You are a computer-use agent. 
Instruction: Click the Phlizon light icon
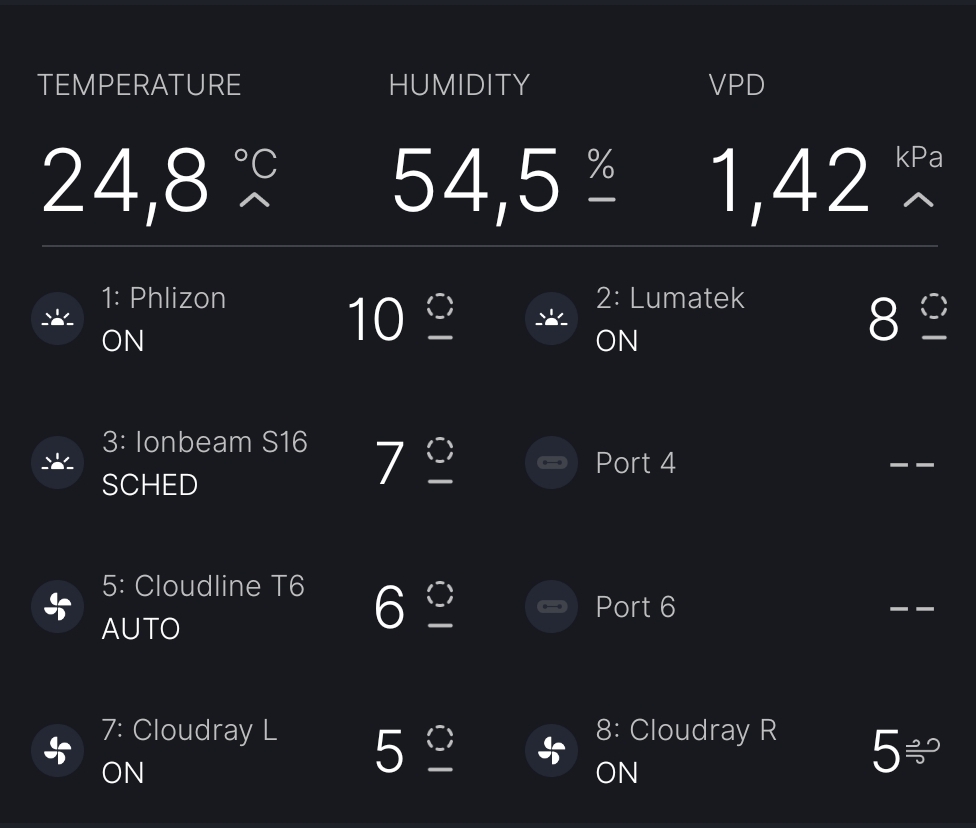click(x=57, y=320)
